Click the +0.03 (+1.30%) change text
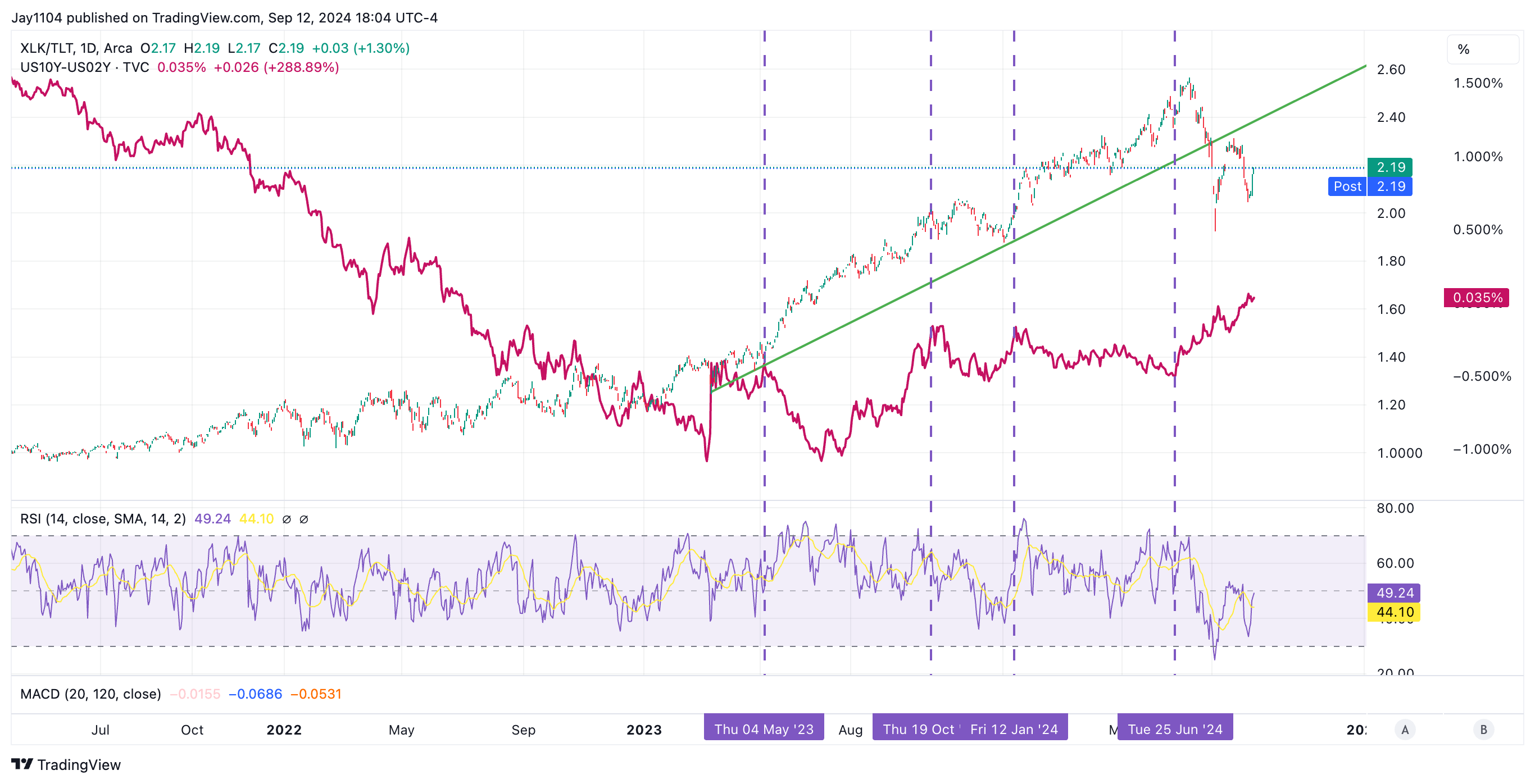The width and height of the screenshot is (1535, 784). (361, 48)
